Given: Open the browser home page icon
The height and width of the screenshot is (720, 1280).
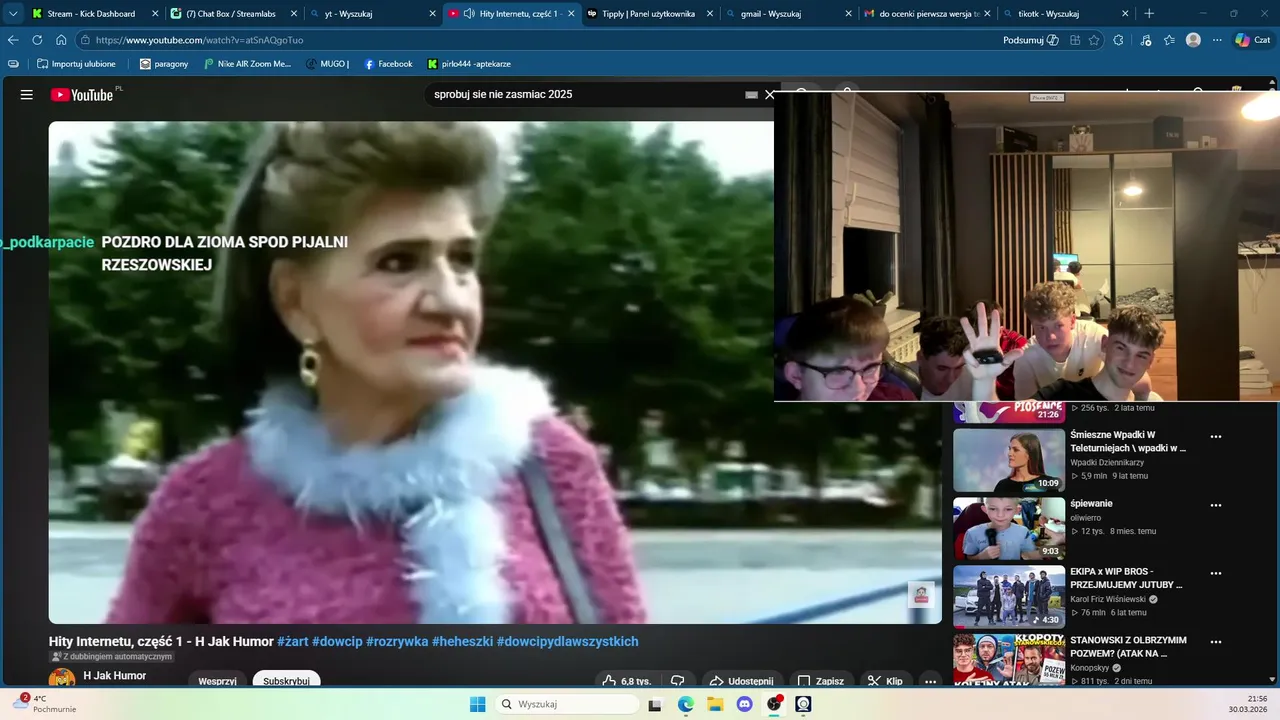Looking at the screenshot, I should (61, 40).
